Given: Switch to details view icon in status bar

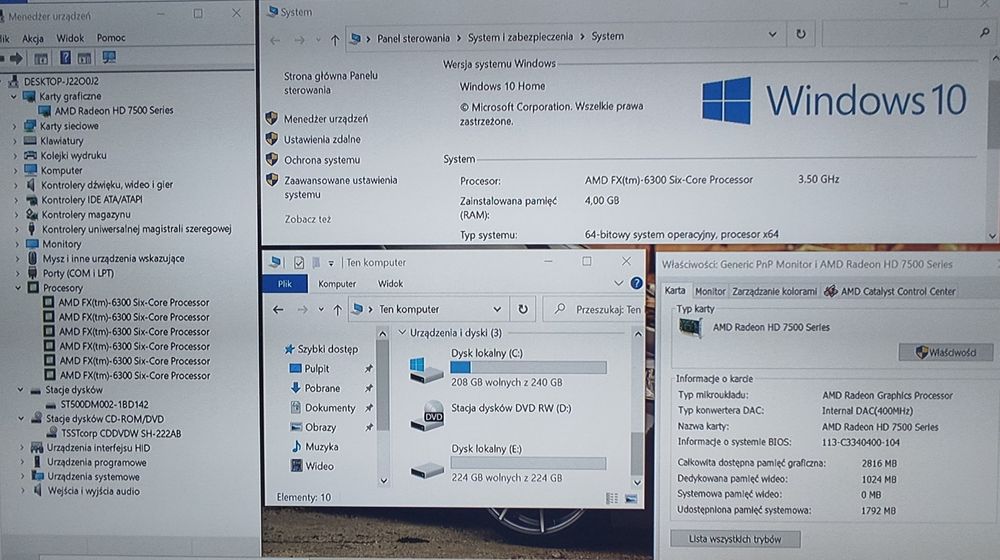Looking at the screenshot, I should (612, 499).
